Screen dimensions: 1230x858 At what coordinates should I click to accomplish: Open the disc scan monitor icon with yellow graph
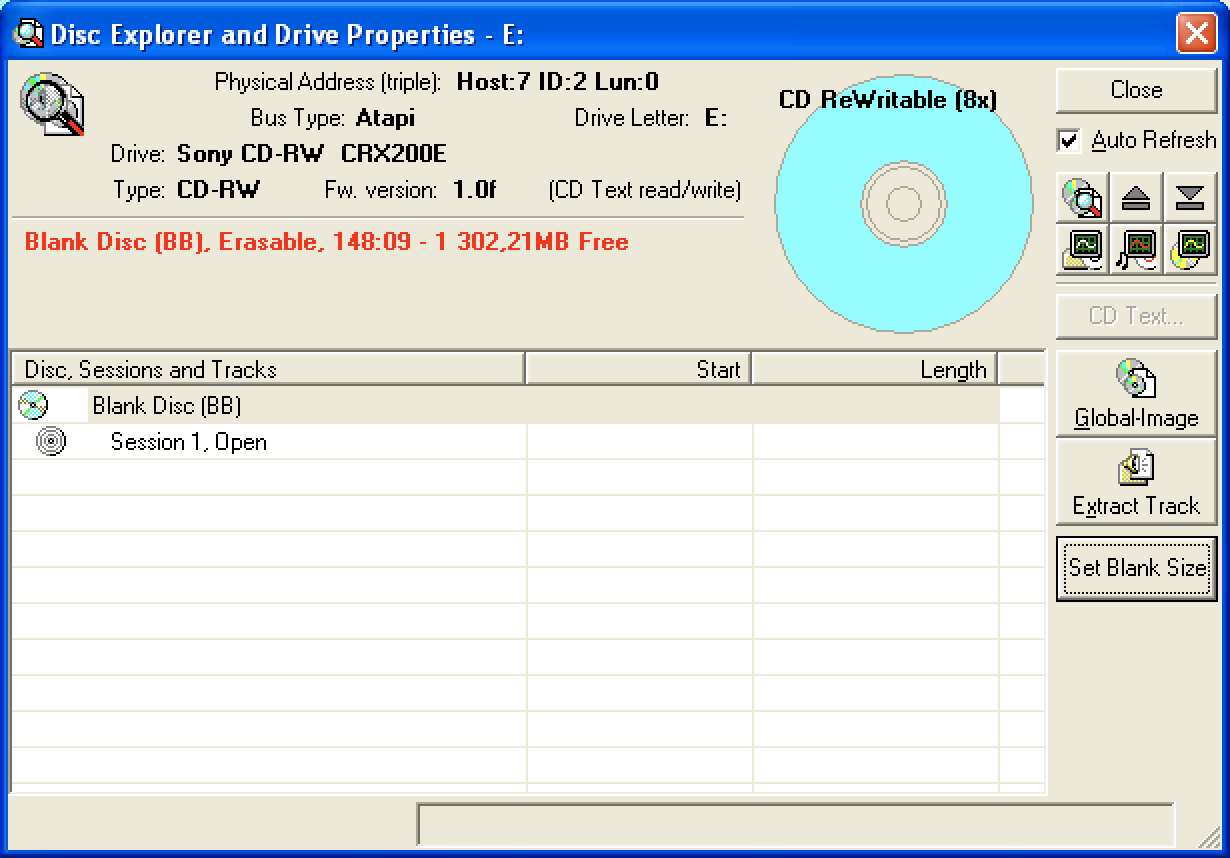coord(1190,250)
